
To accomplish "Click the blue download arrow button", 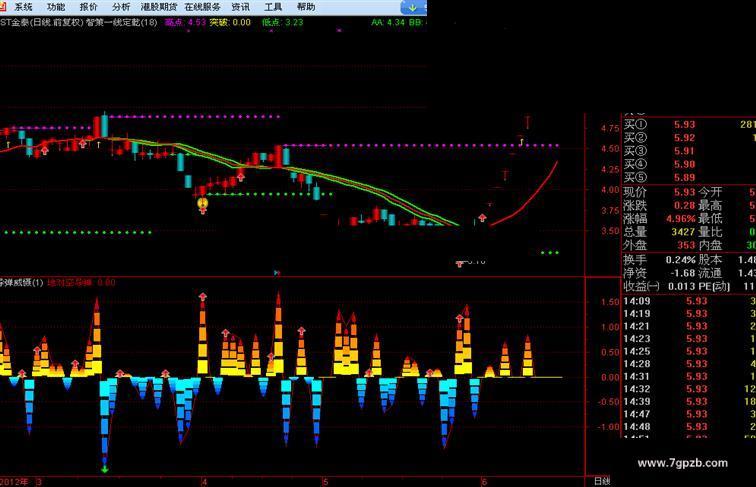I will [413, 7].
